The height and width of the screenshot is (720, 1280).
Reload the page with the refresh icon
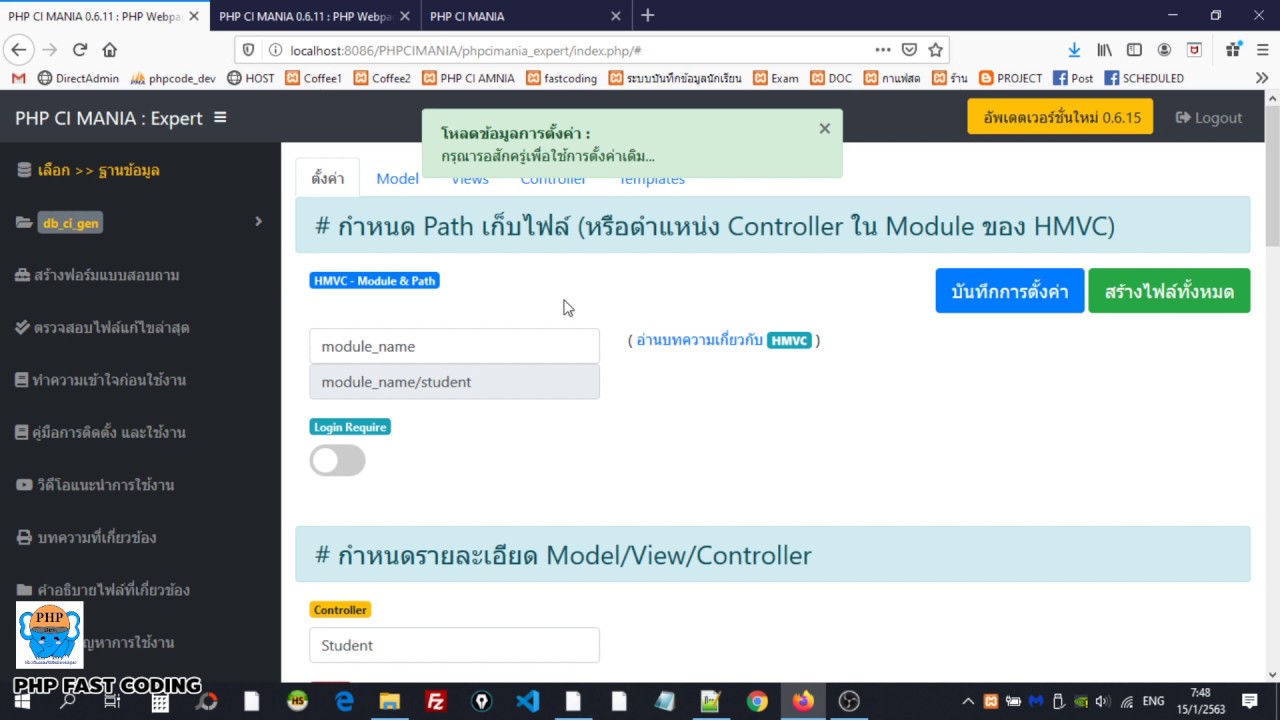80,49
